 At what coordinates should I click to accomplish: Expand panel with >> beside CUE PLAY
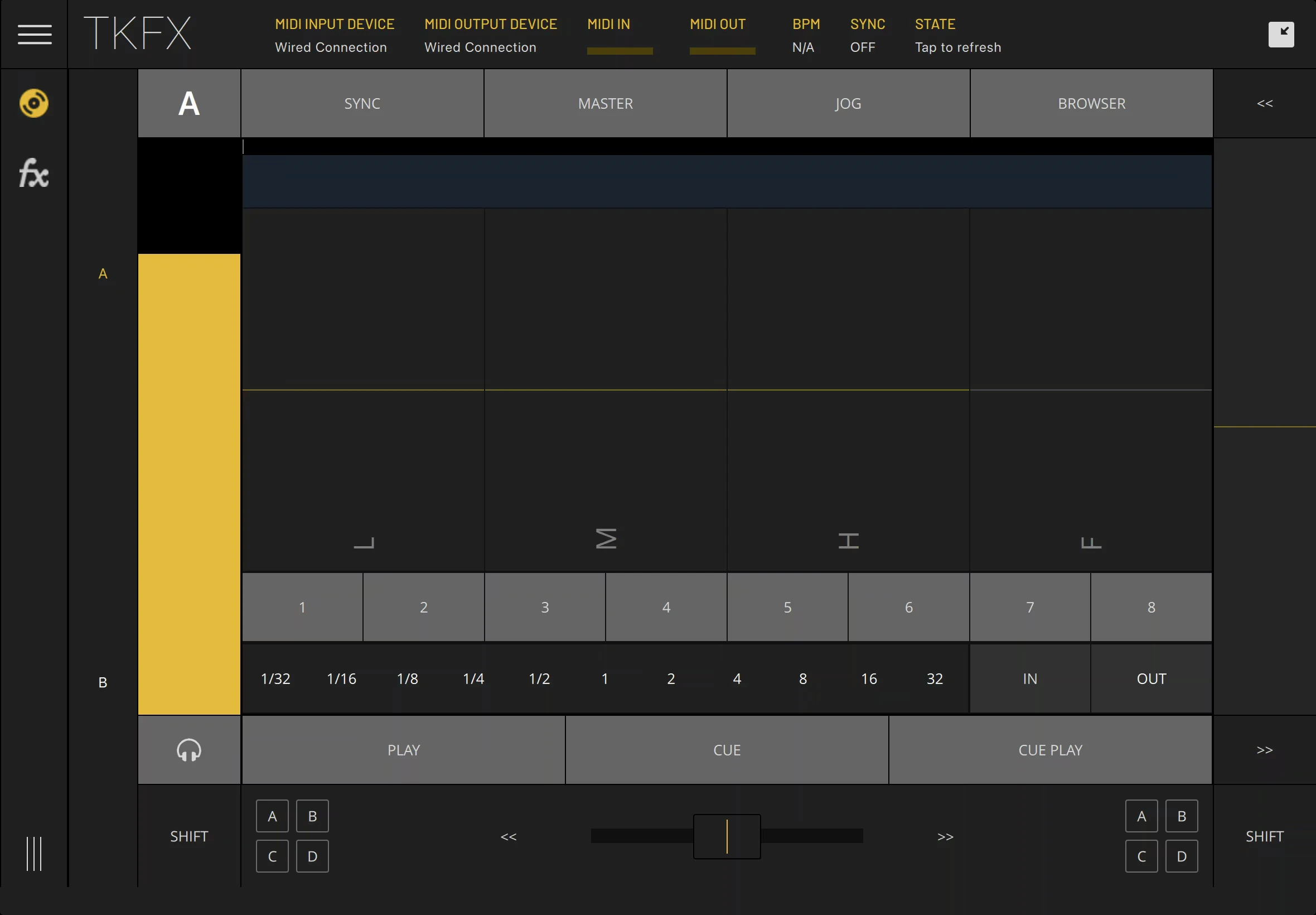pos(1265,750)
